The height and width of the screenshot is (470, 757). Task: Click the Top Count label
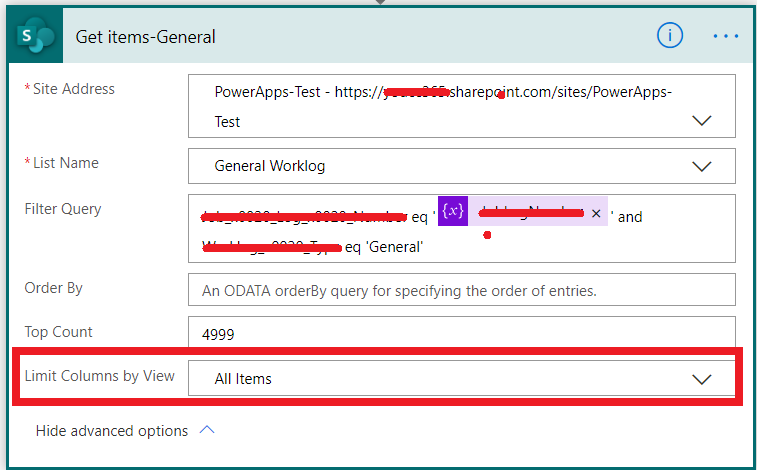(58, 332)
